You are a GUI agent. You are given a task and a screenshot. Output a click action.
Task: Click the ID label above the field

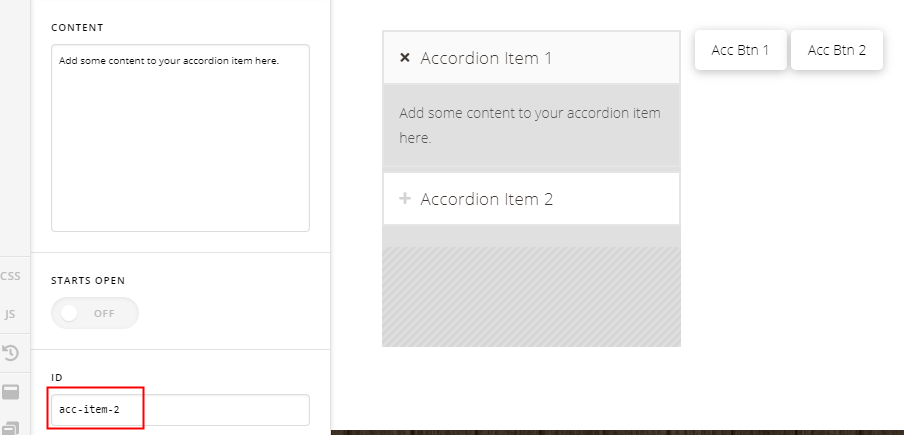(56, 377)
